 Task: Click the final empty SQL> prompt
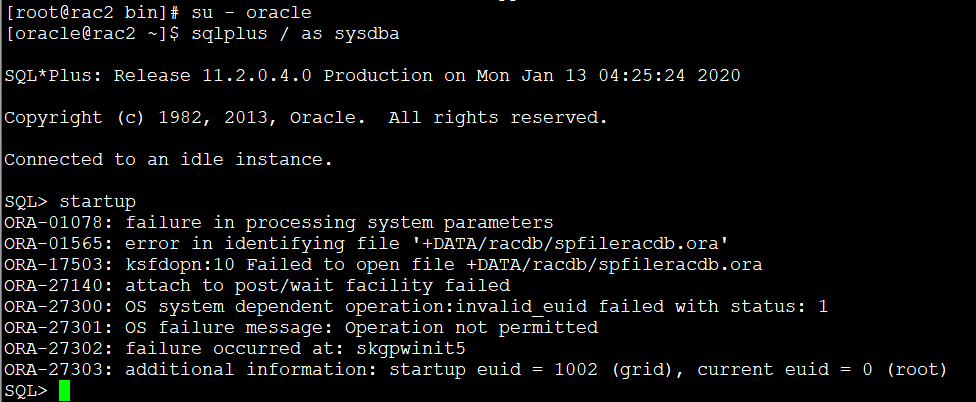click(x=26, y=391)
